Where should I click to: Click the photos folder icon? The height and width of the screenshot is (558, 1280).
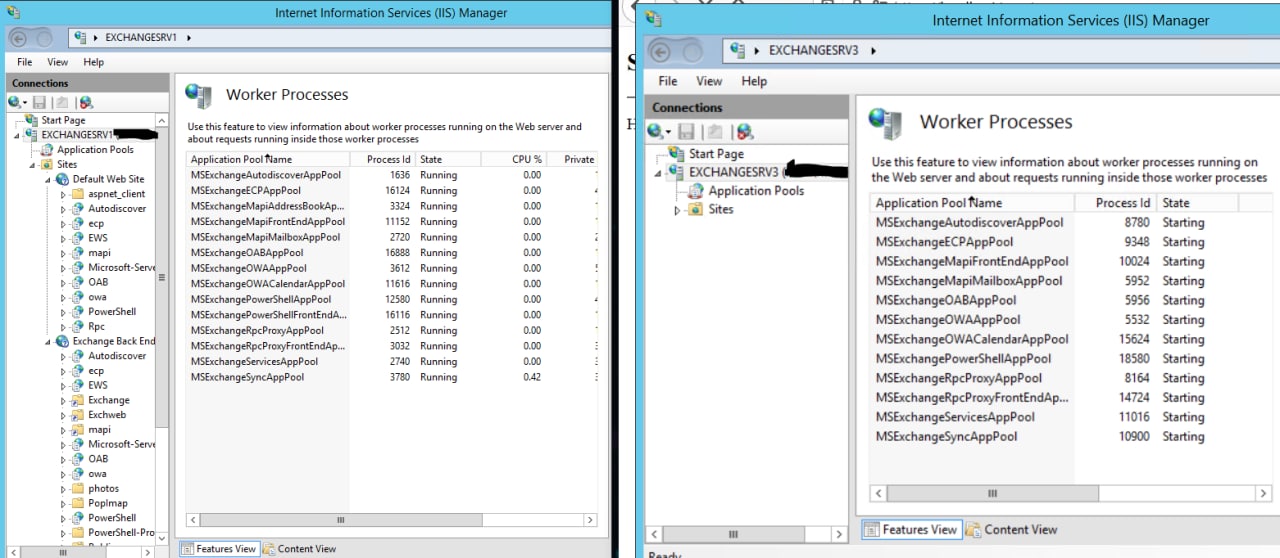coord(77,488)
